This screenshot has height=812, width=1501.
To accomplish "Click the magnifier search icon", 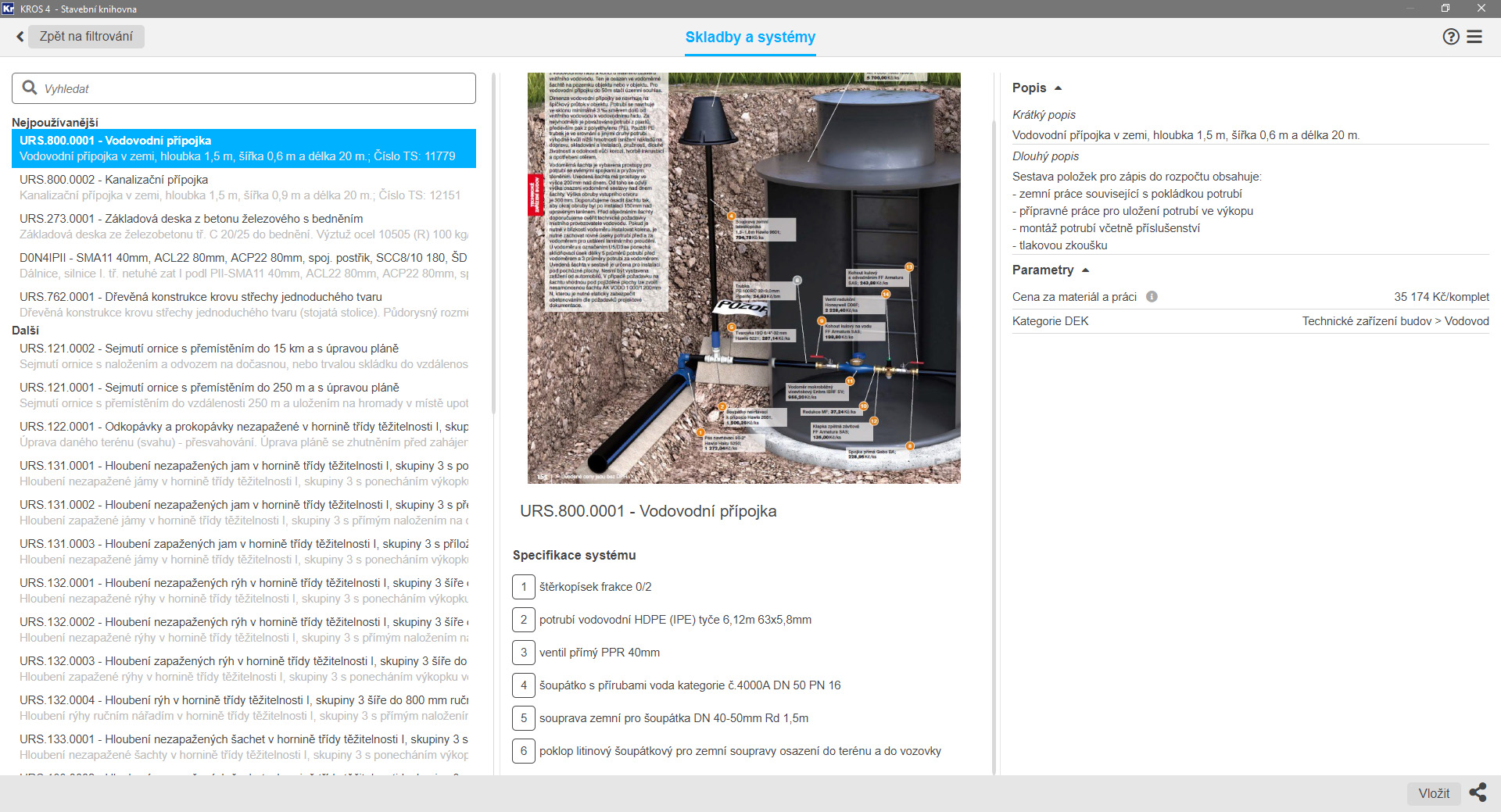I will (x=30, y=88).
